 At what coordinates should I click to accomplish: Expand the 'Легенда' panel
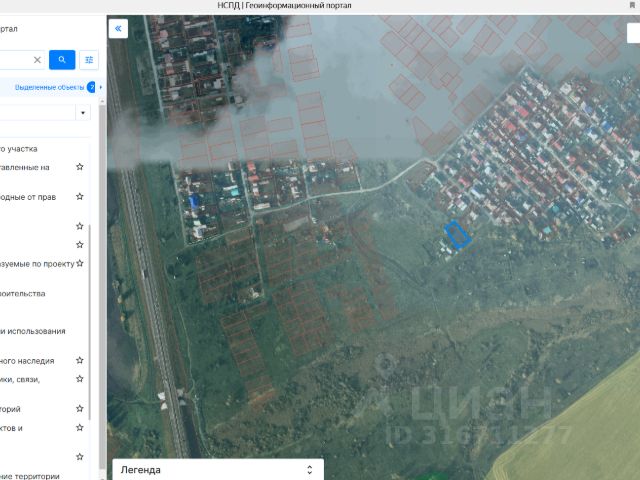click(309, 470)
